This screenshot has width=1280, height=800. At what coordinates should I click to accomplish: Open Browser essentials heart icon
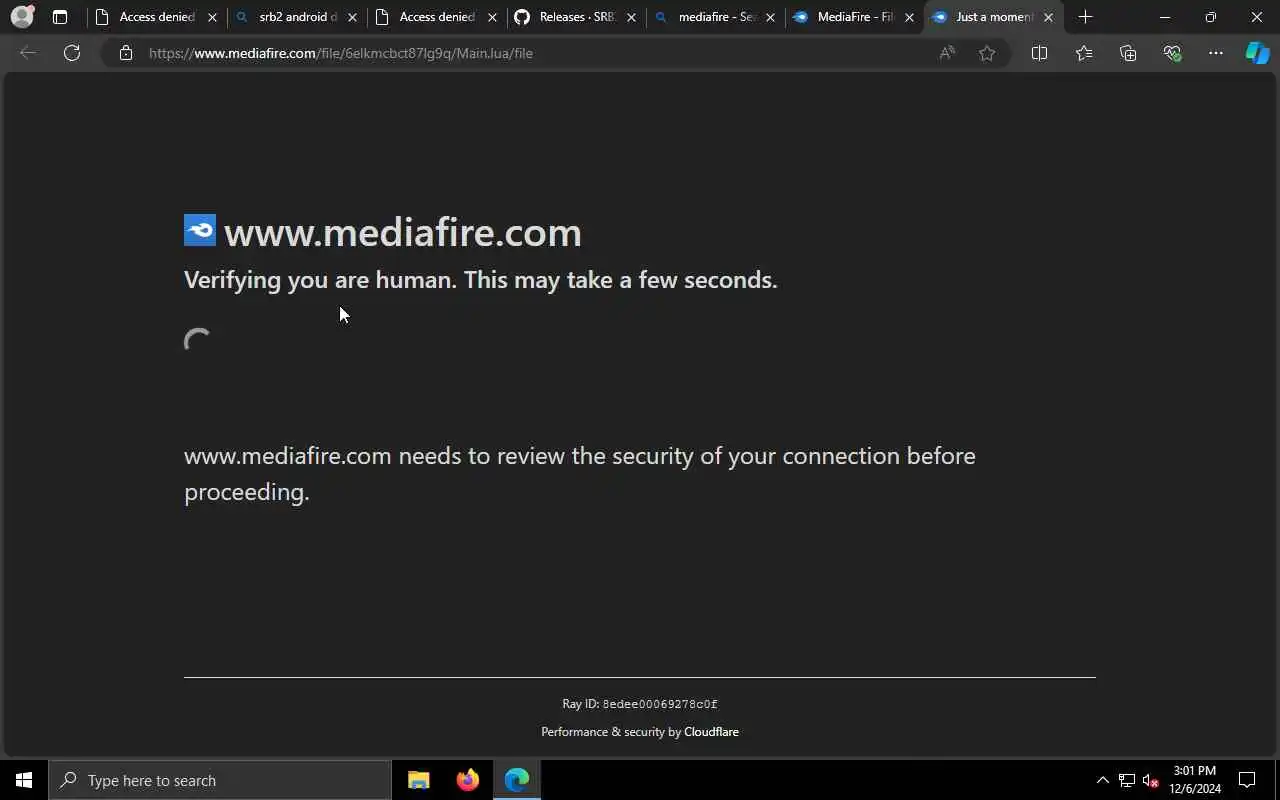click(x=1172, y=53)
